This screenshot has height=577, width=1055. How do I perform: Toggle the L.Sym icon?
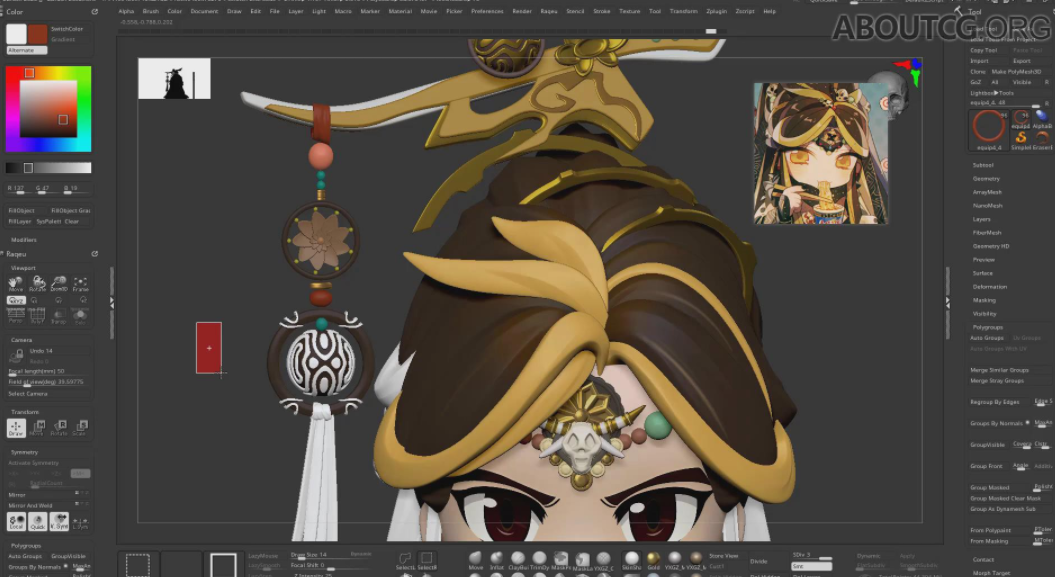click(80, 521)
